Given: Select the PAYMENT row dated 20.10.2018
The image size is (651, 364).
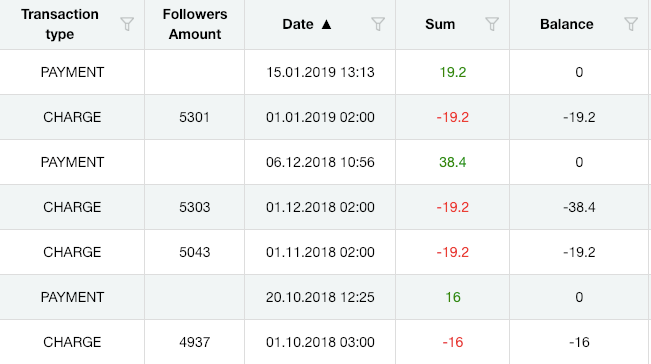Looking at the screenshot, I should (x=326, y=297).
